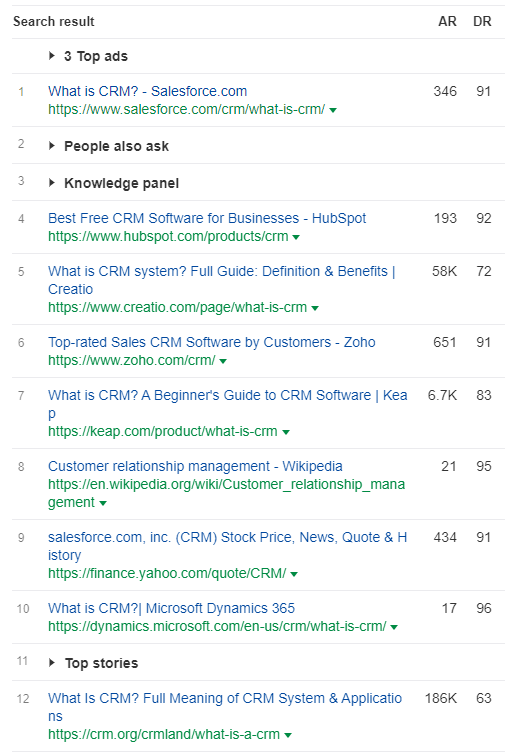Click the DR column header
505x752 pixels.
[x=482, y=22]
